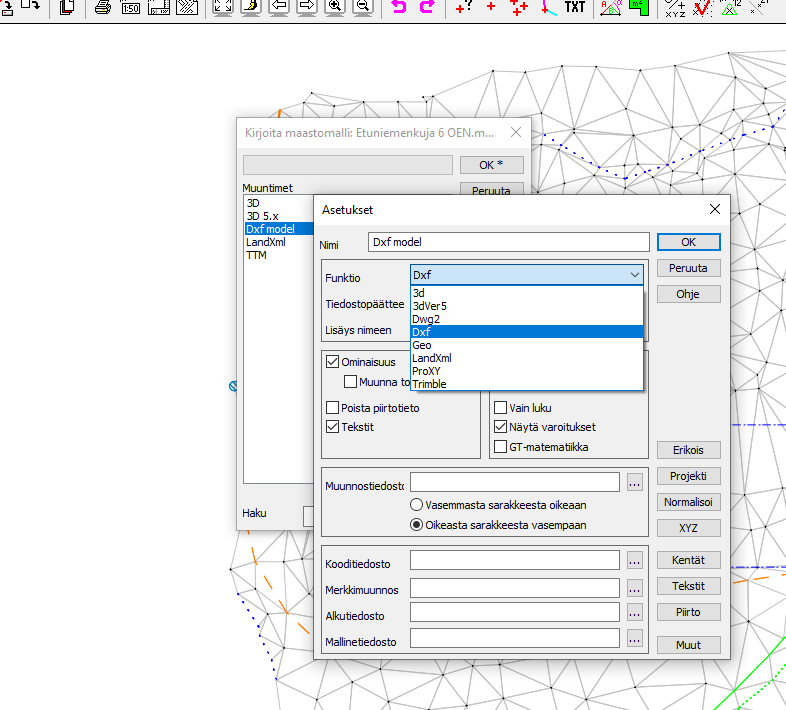Click the copy documents icon
Viewport: 786px width, 710px height.
[67, 7]
